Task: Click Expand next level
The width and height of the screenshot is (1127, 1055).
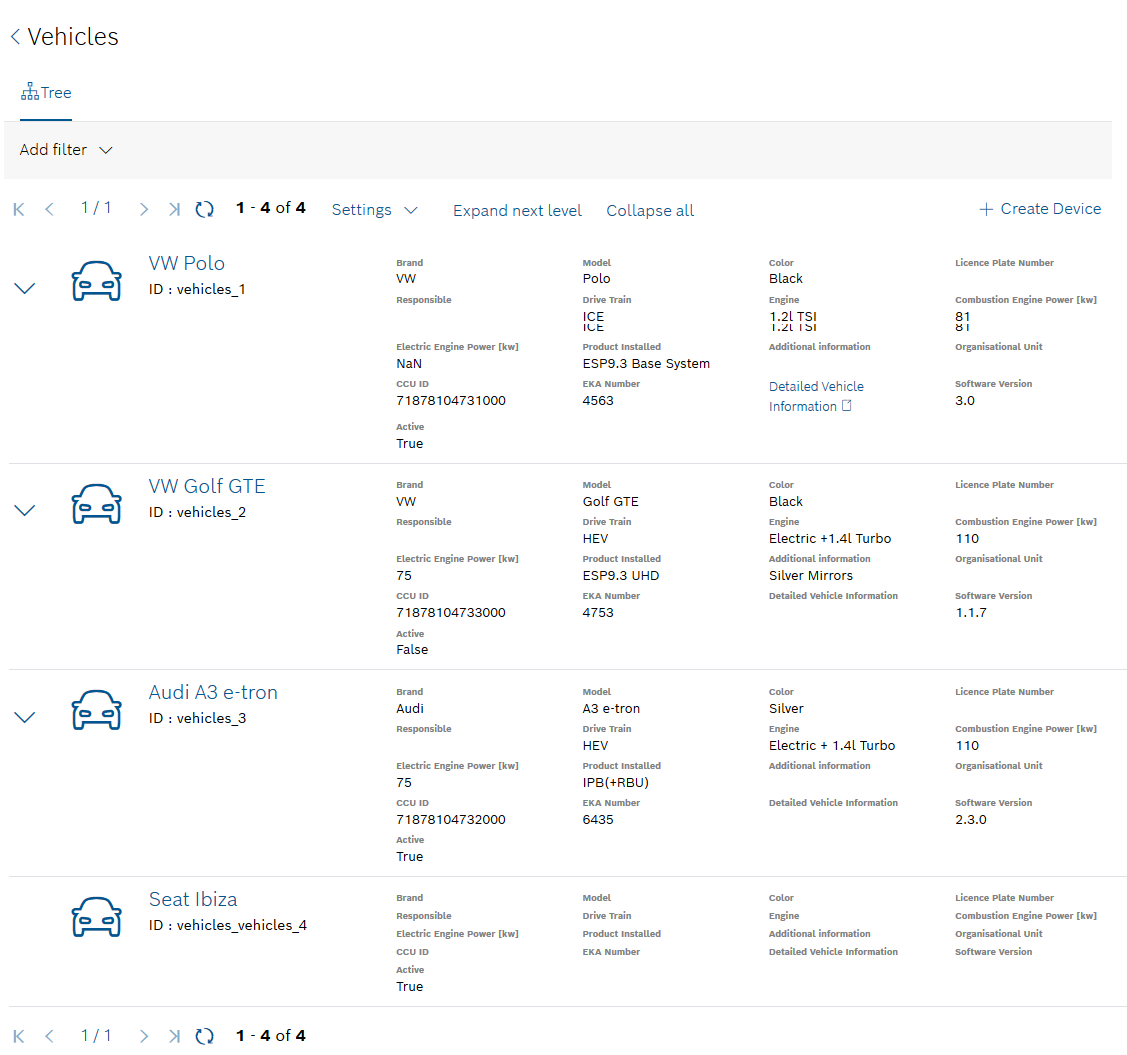Action: tap(517, 210)
